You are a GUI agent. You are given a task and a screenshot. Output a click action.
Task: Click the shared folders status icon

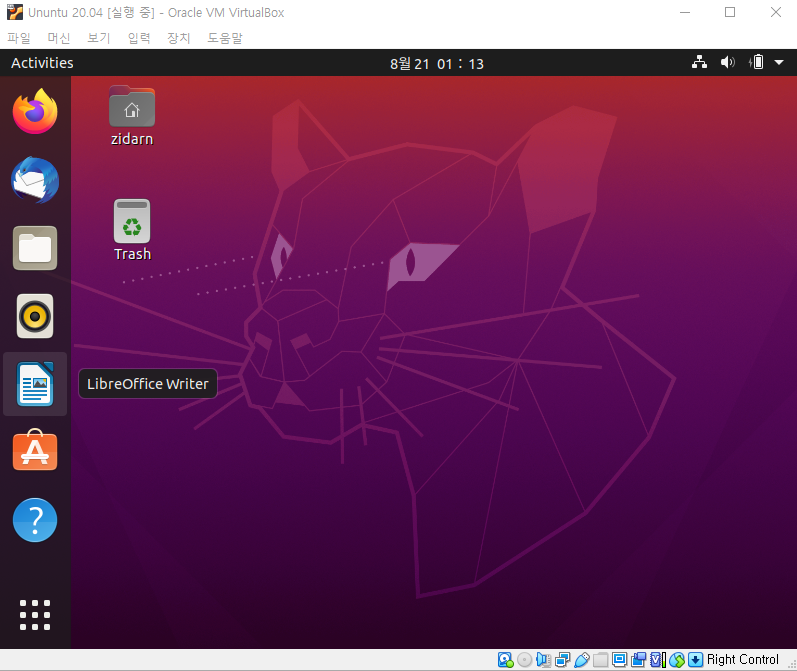(601, 660)
